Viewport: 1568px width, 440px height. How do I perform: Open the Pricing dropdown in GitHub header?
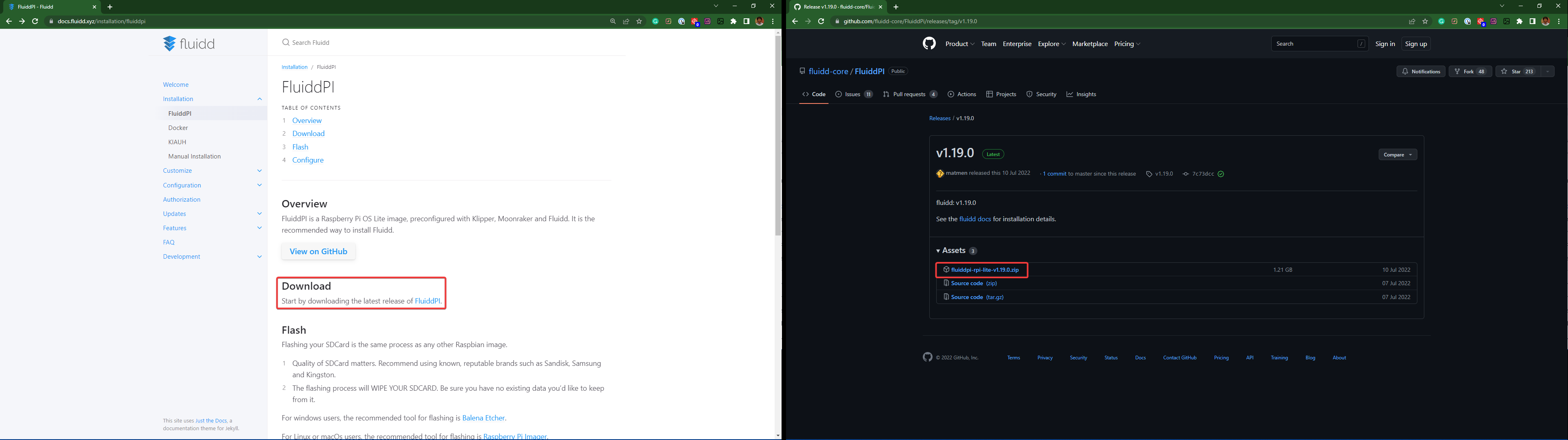tap(1127, 44)
